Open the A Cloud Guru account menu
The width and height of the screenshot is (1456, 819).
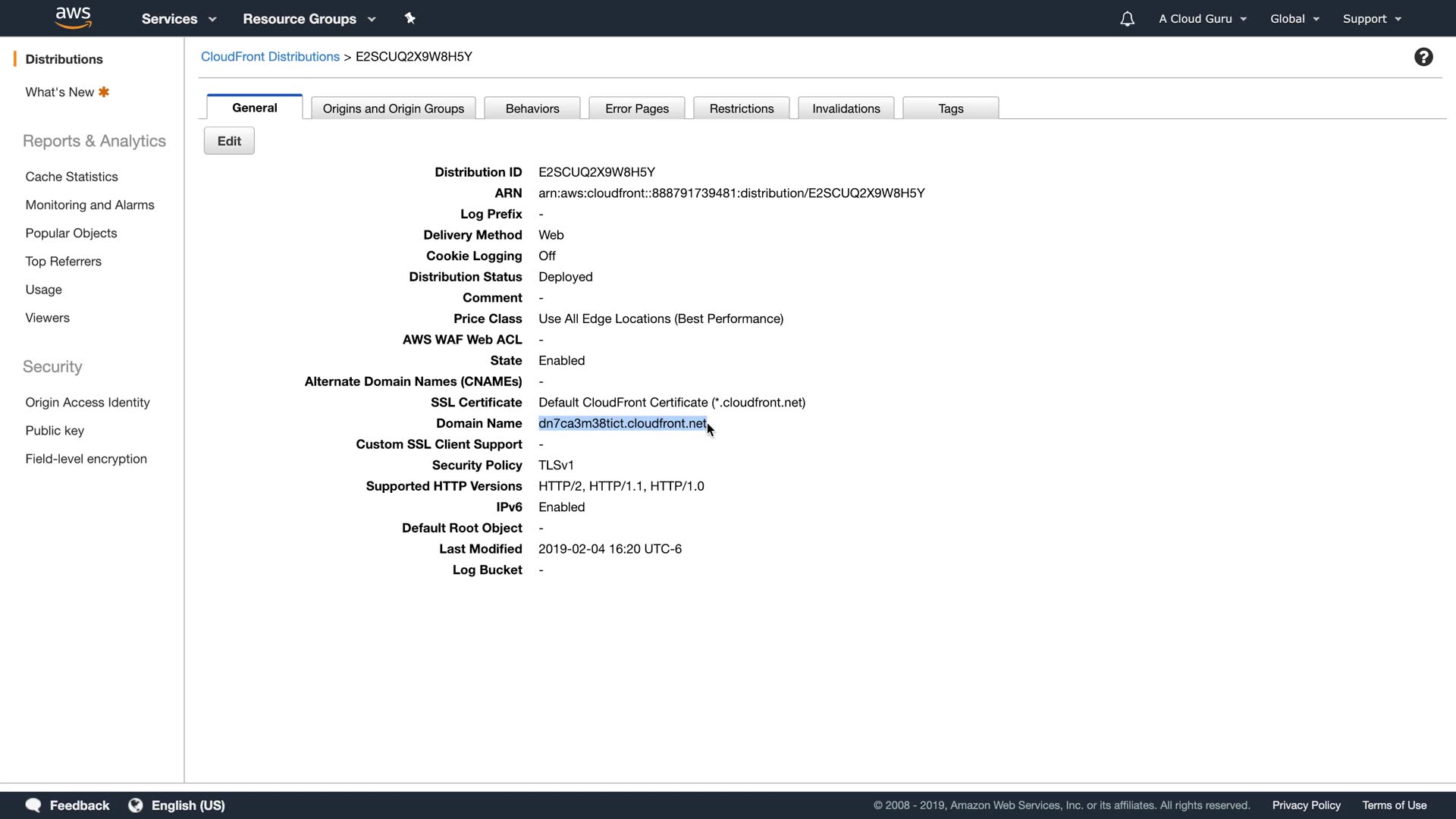[1202, 19]
